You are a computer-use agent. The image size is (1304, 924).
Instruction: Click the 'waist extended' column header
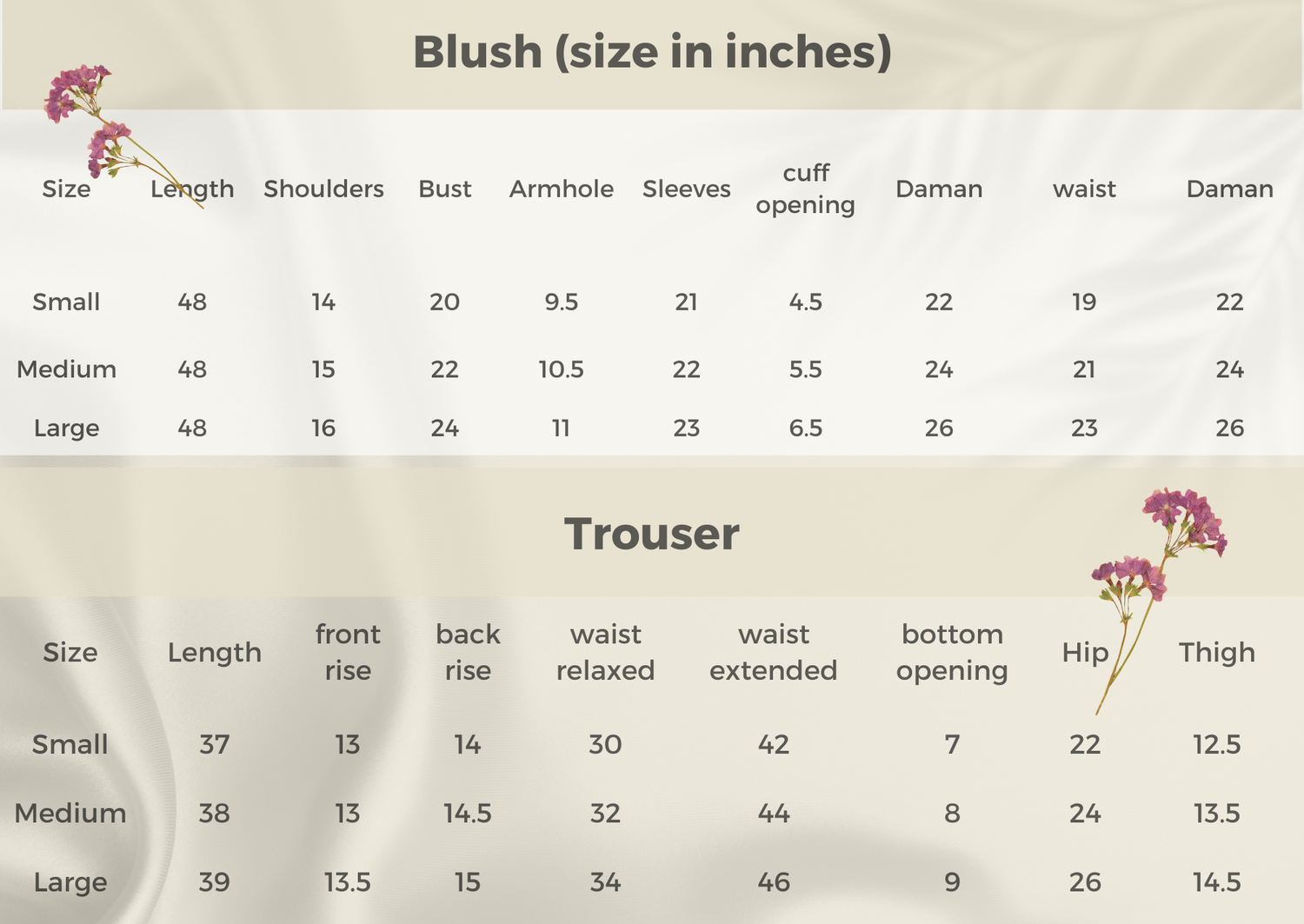point(773,652)
